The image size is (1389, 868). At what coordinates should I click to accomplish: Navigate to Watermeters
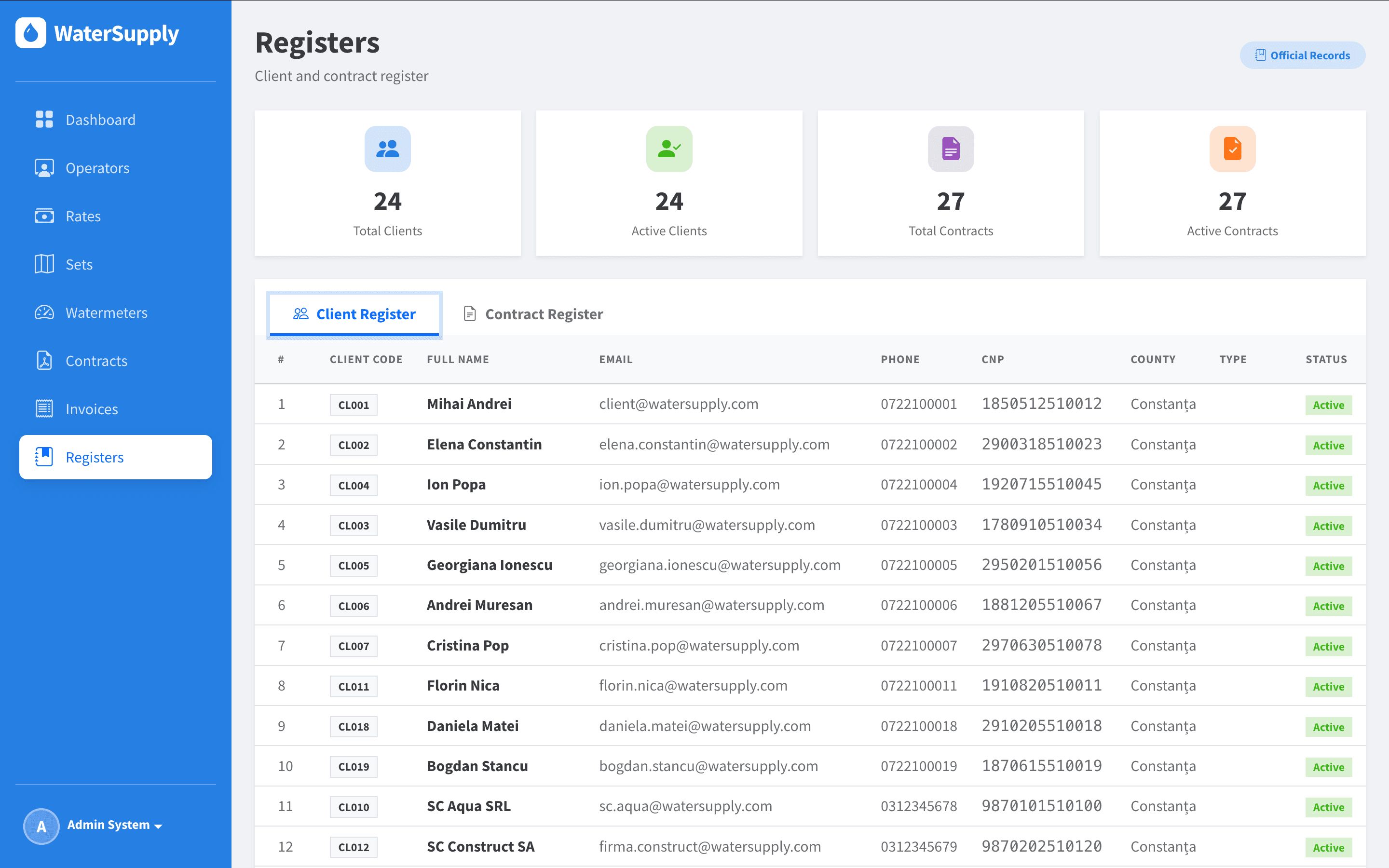(115, 312)
